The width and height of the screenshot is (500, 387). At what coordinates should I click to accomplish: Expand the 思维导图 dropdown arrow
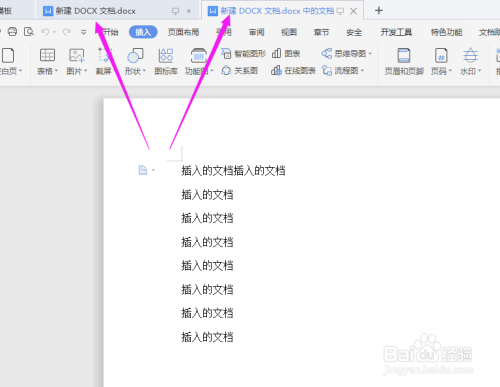point(370,53)
